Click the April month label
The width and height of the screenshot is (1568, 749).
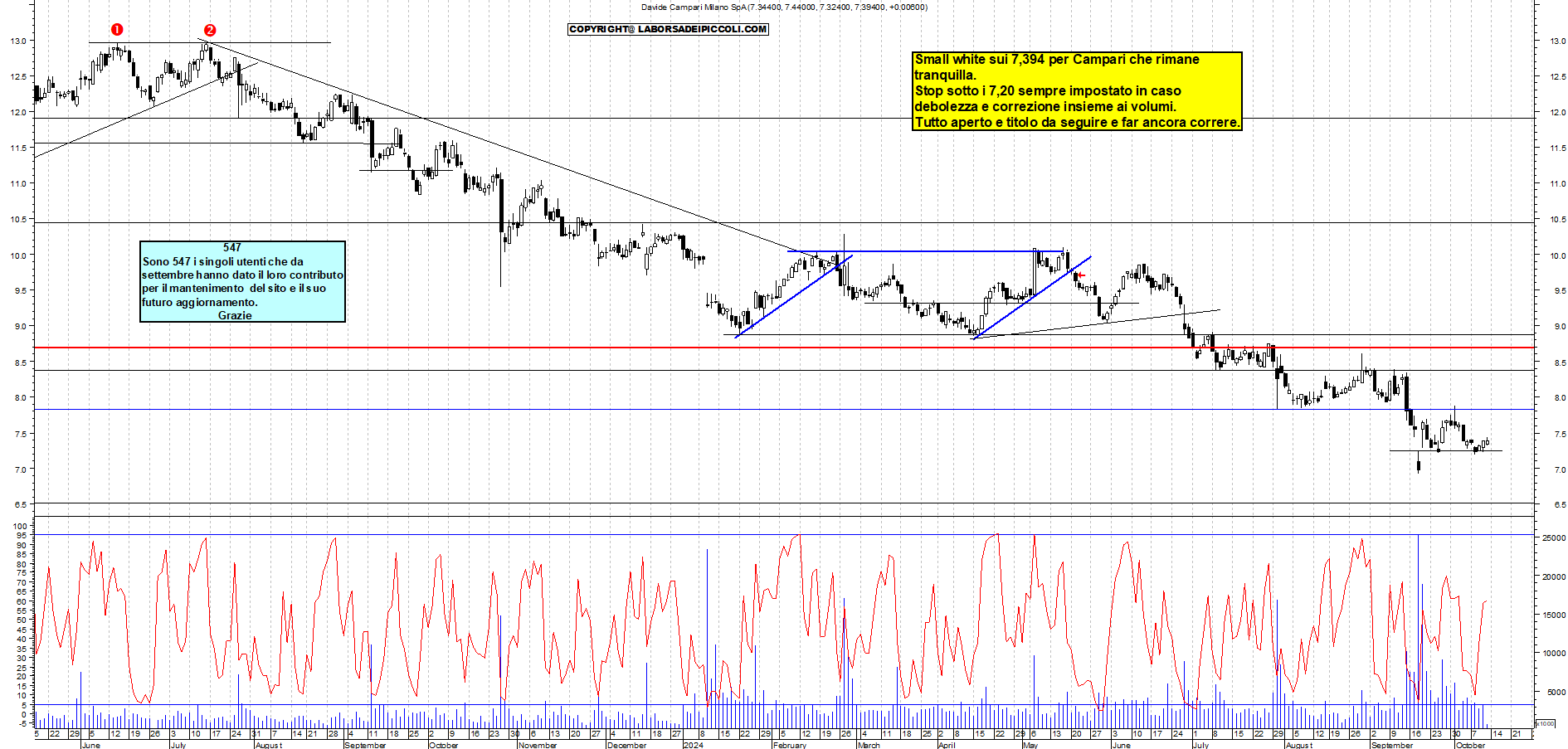click(x=947, y=745)
